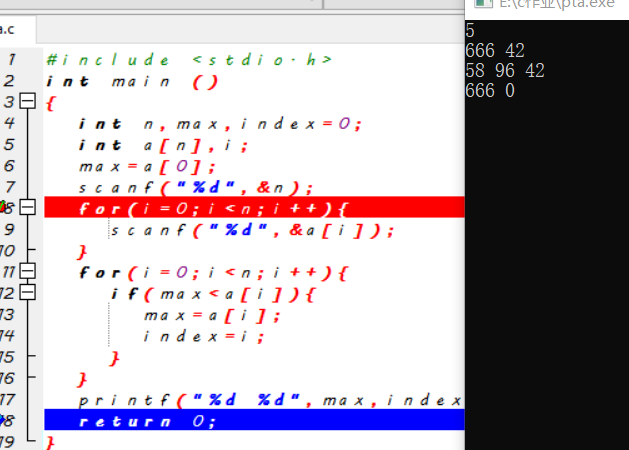Click the pta.exe console window icon

click(x=483, y=3)
